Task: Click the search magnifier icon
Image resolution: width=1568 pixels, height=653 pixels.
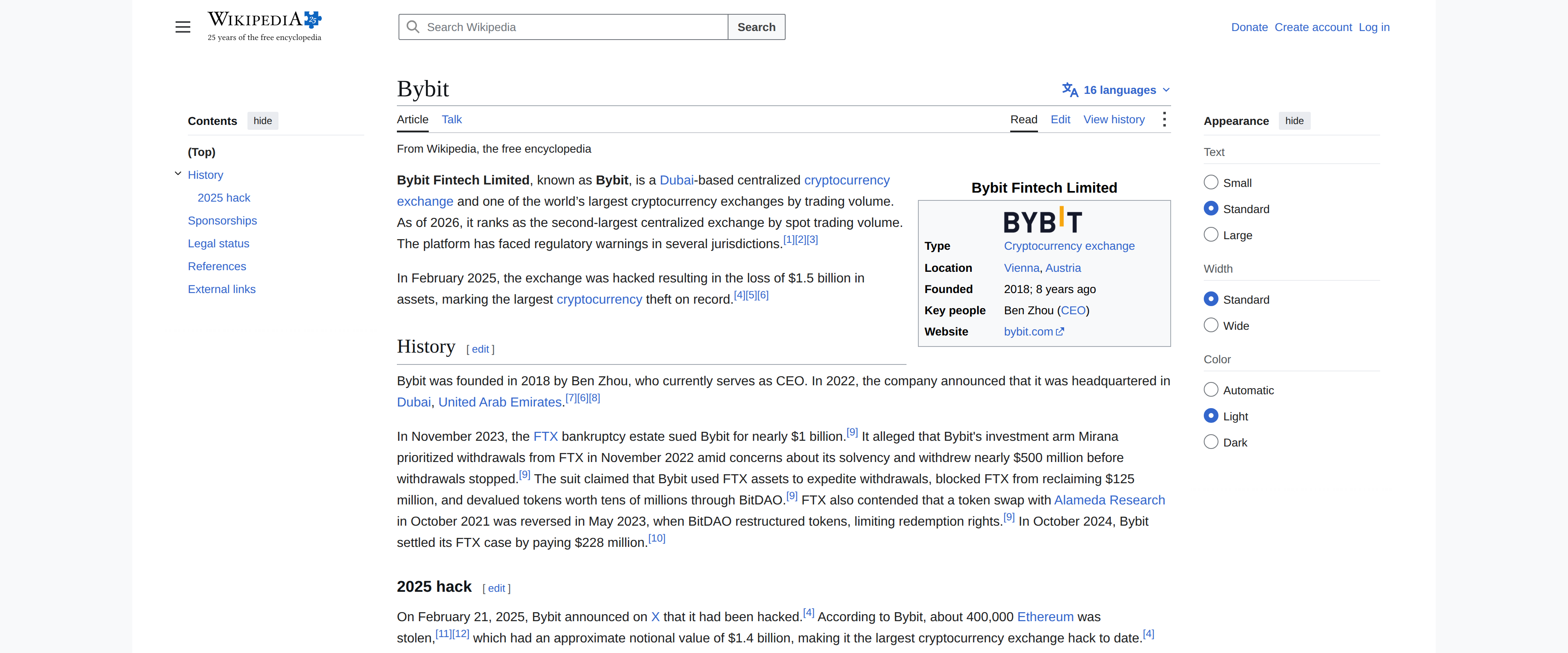Action: [x=413, y=27]
